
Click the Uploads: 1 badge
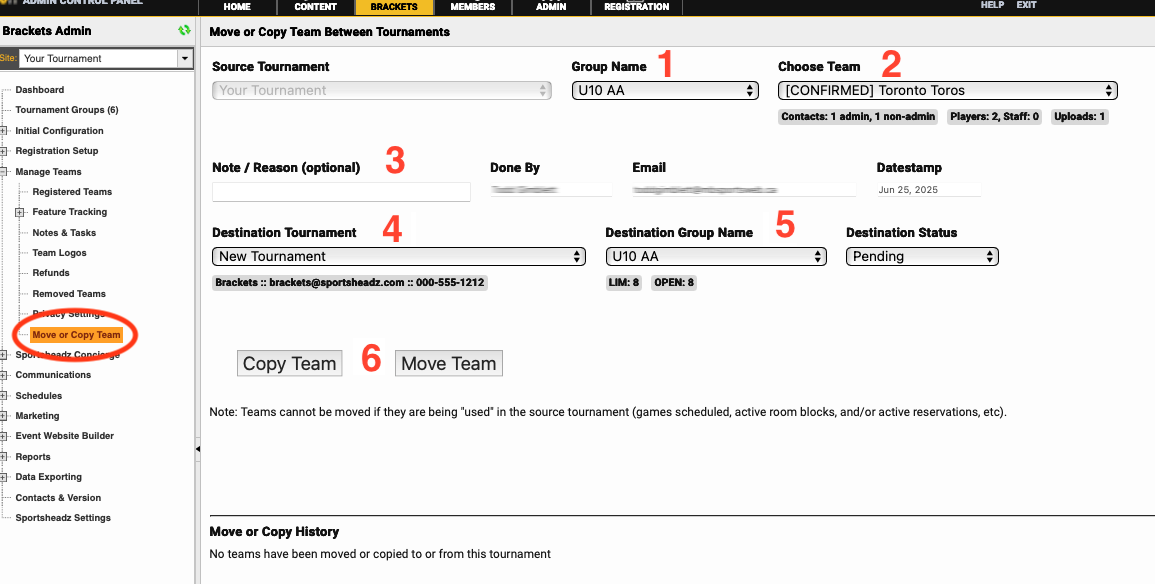point(1080,116)
